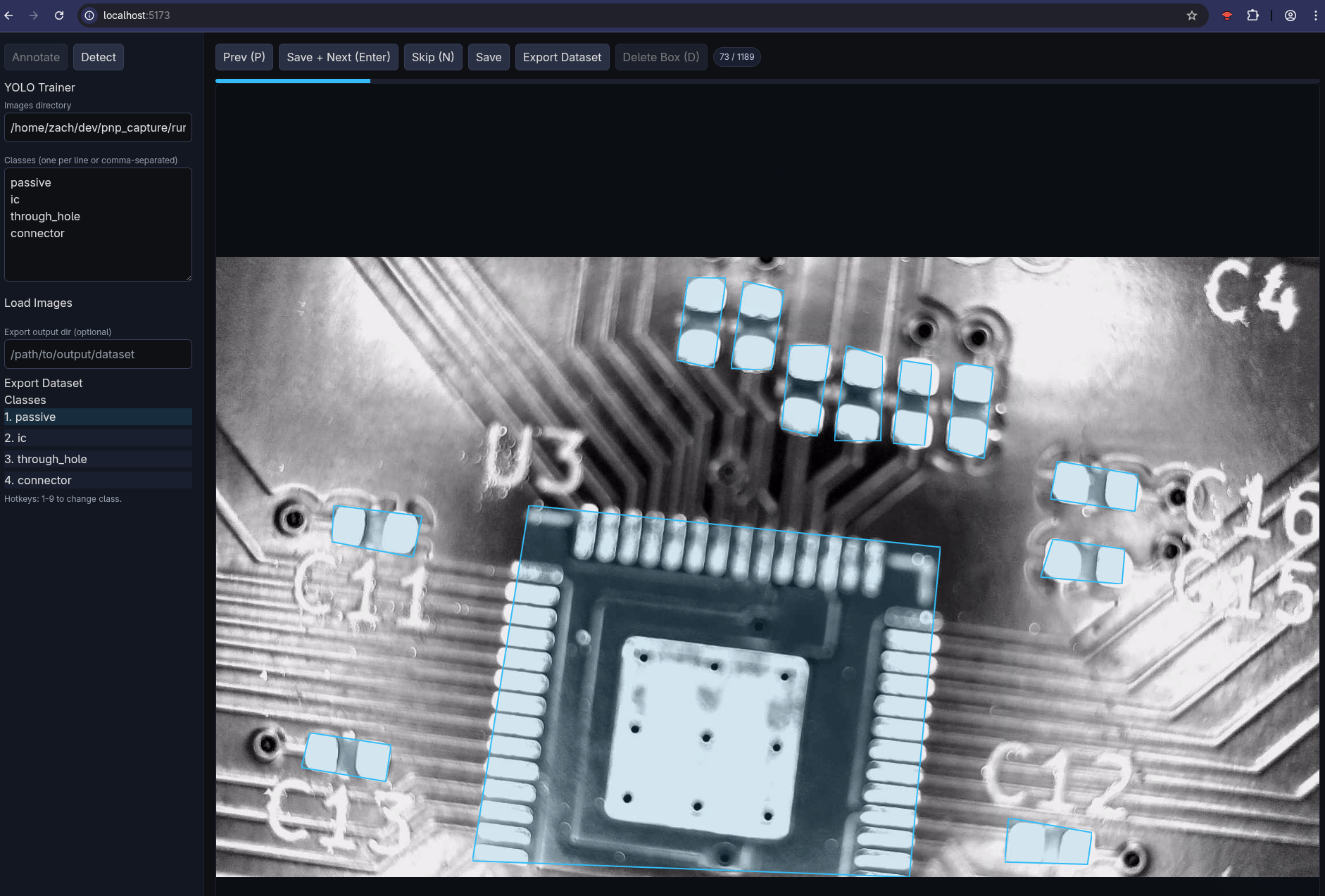Image resolution: width=1325 pixels, height=896 pixels.
Task: Open the browser profile icon
Action: [x=1290, y=15]
